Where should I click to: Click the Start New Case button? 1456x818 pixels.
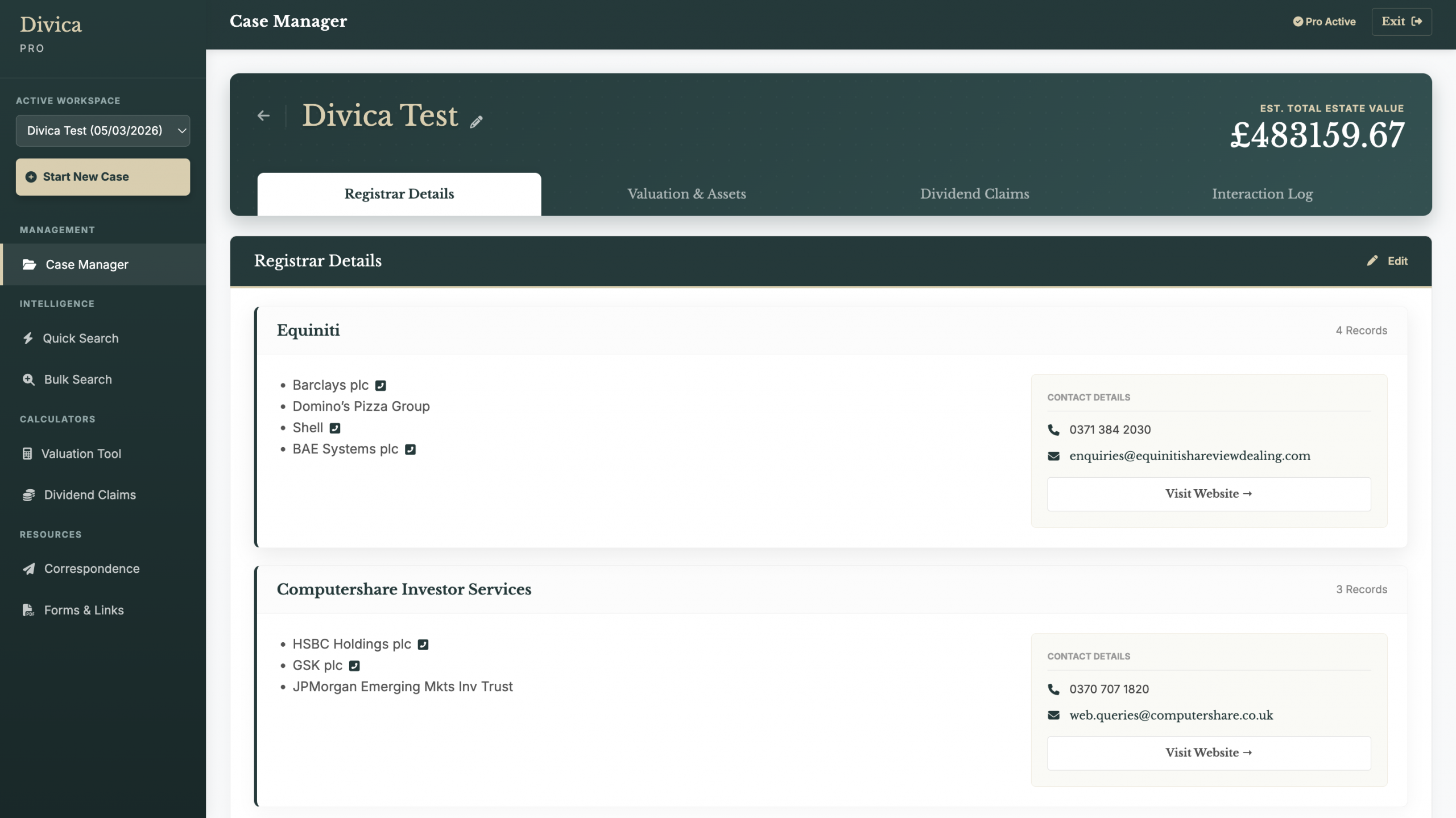103,177
